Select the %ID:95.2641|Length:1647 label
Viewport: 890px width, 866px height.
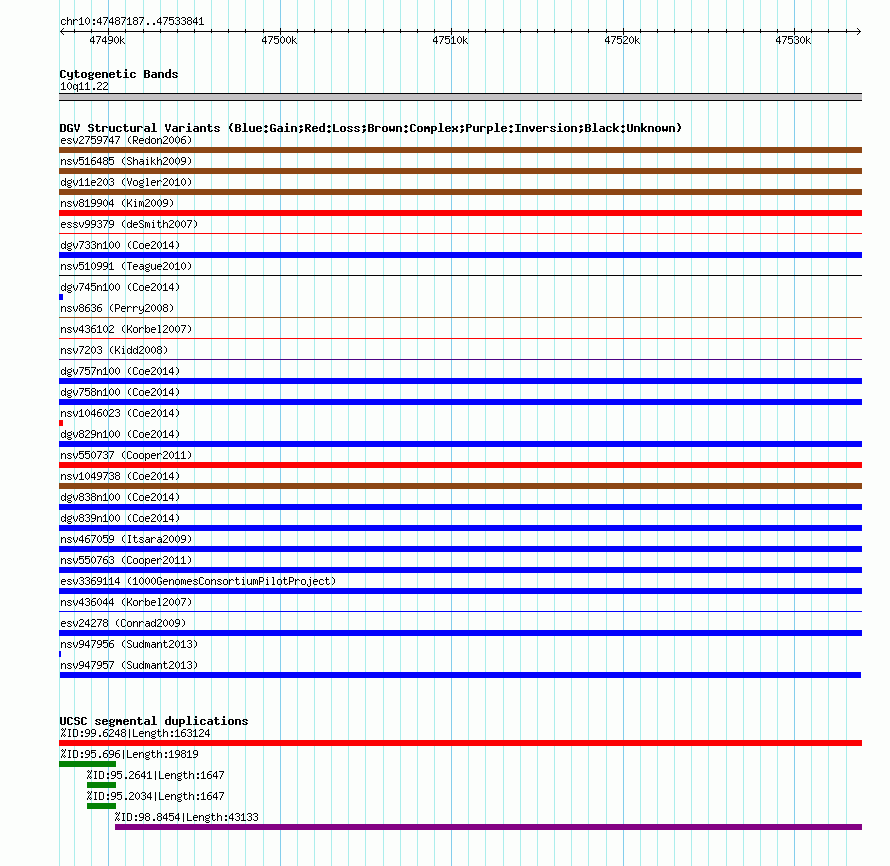pos(156,775)
